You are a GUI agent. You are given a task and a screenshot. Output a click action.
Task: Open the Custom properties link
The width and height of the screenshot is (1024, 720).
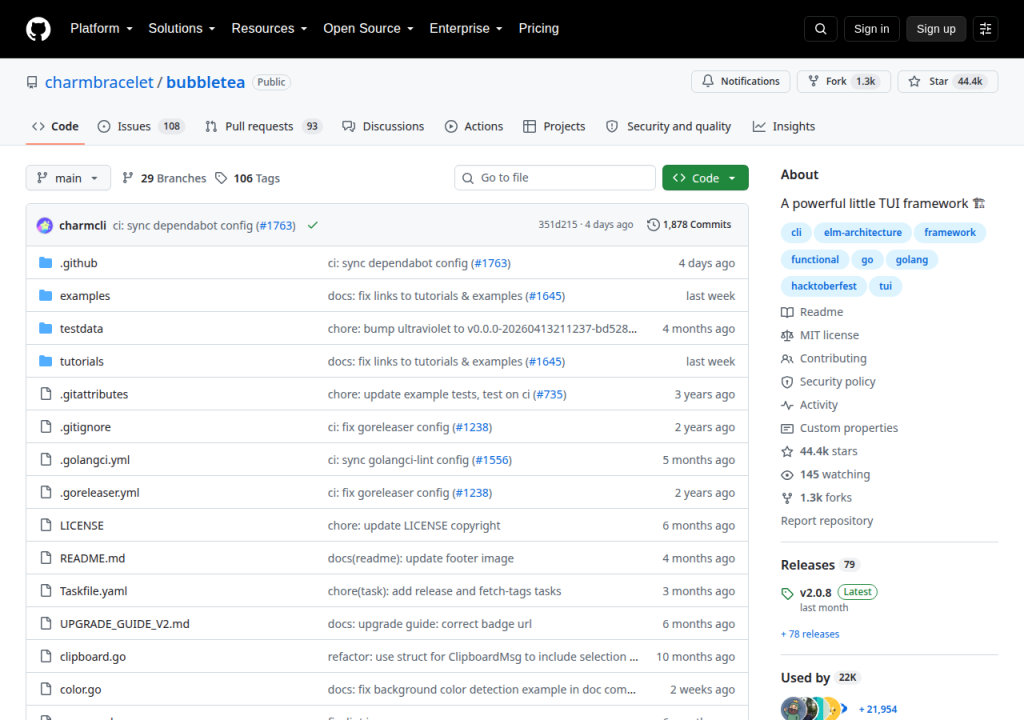840,428
